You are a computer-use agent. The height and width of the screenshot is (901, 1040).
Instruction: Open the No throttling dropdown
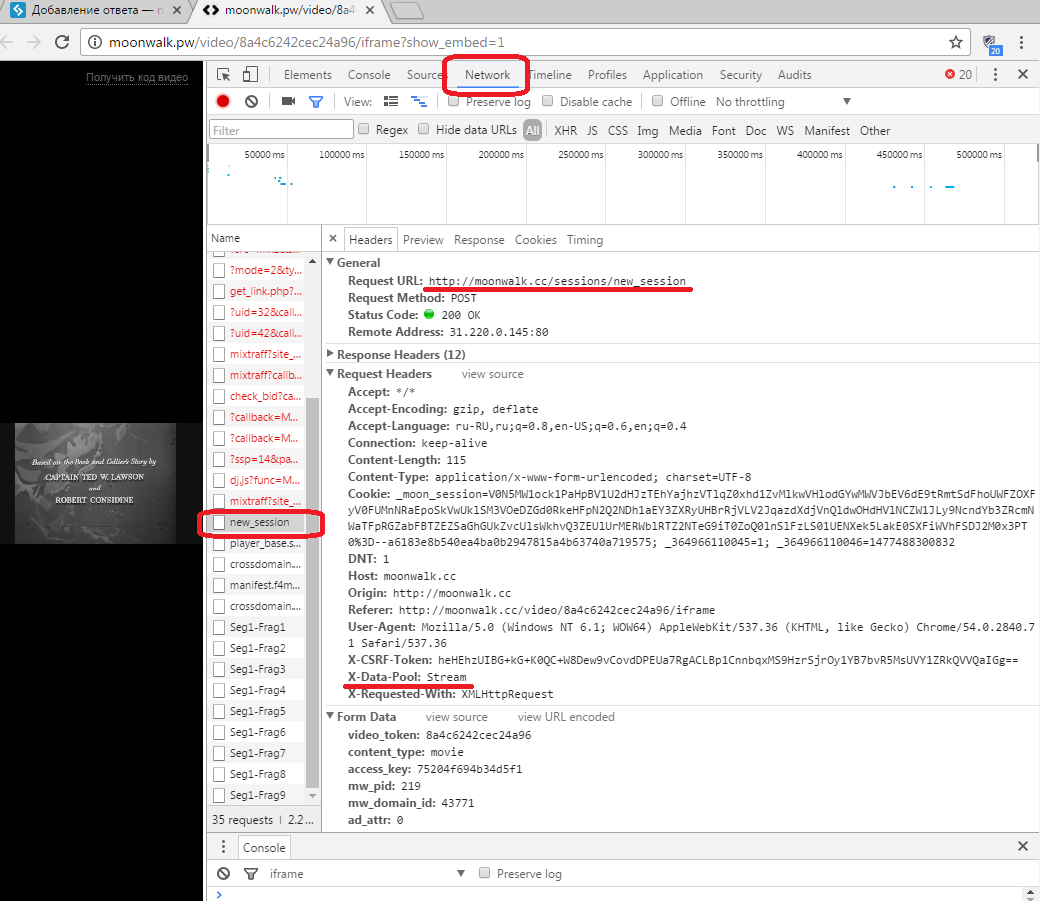tap(783, 101)
